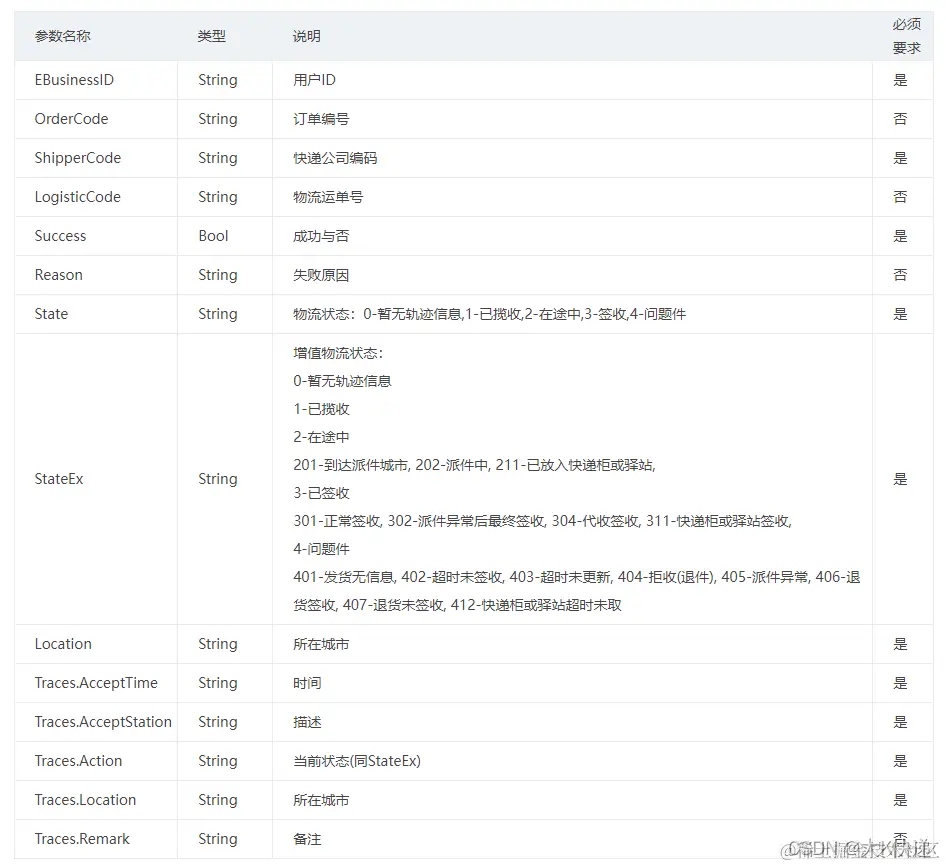Select the 类型 column header
This screenshot has width=946, height=867.
click(212, 36)
